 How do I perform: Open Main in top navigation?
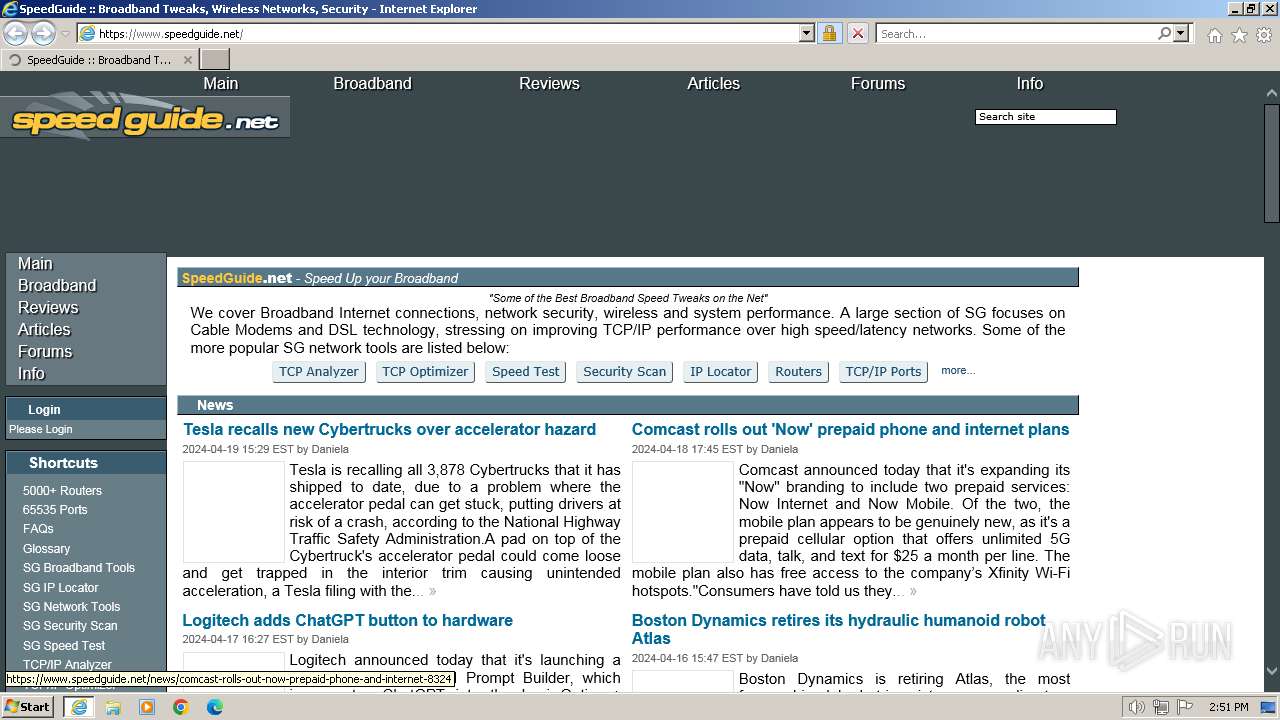point(221,84)
